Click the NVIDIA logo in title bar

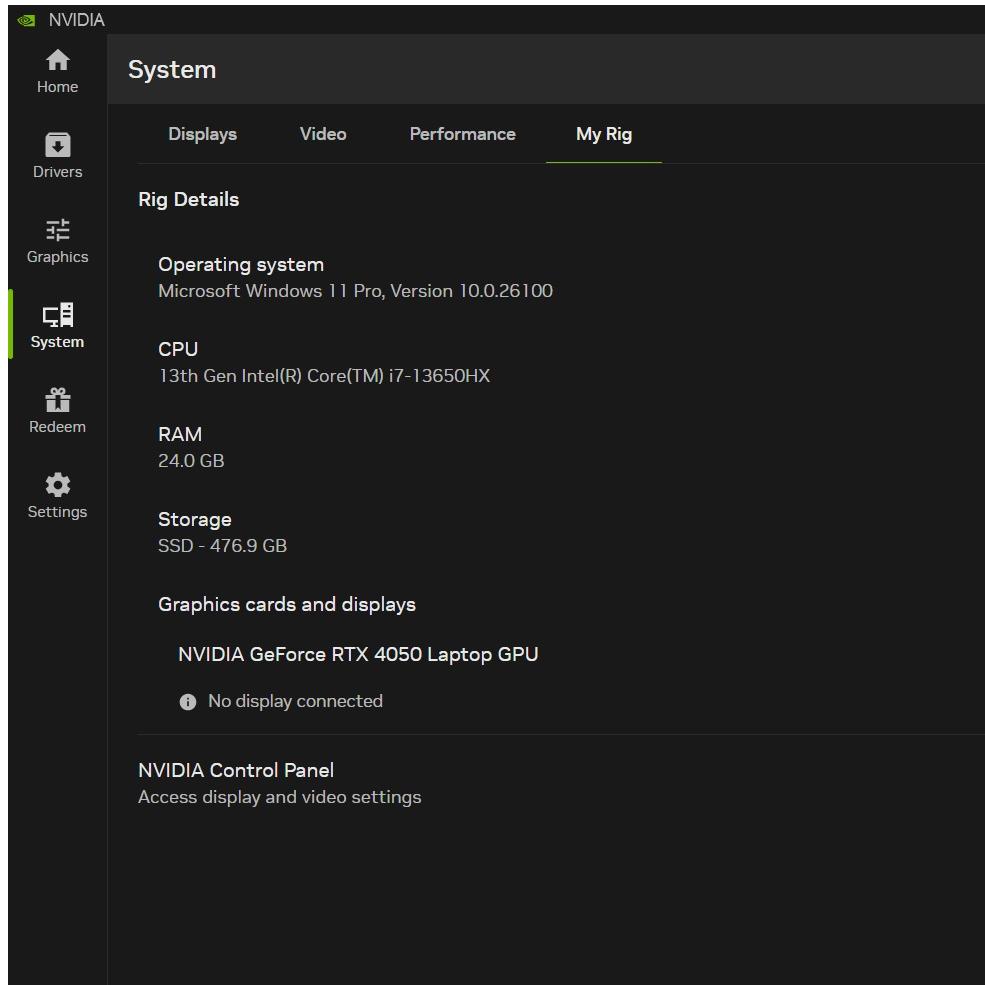click(x=26, y=20)
